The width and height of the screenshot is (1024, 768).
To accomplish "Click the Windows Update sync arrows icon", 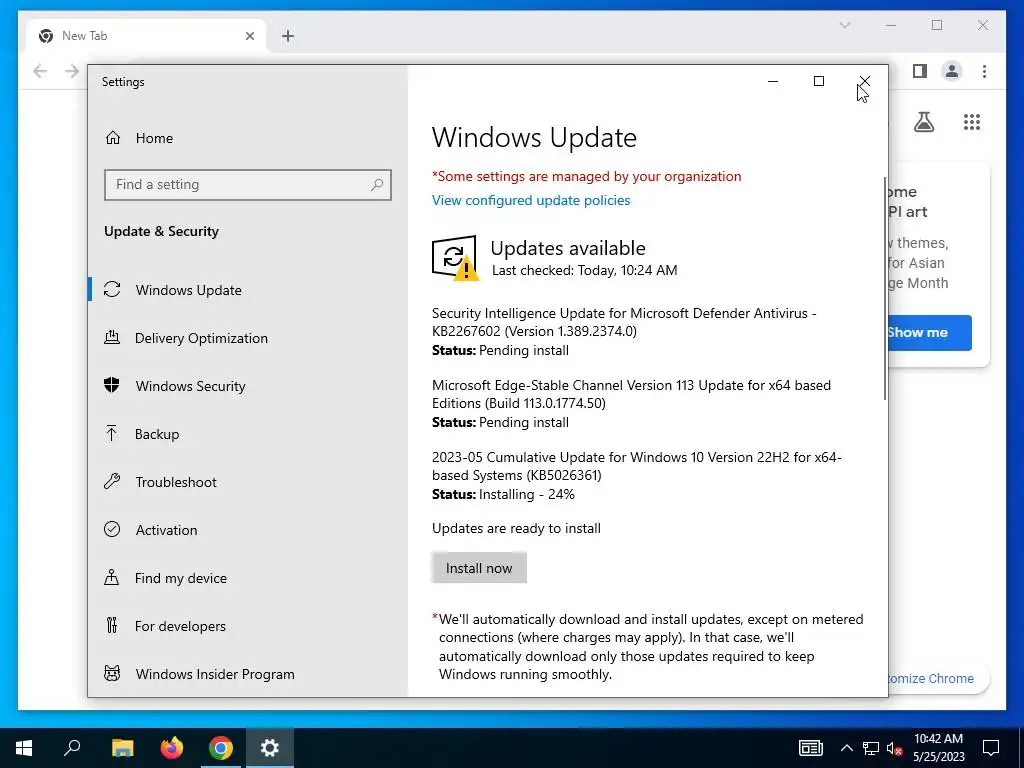I will (112, 289).
